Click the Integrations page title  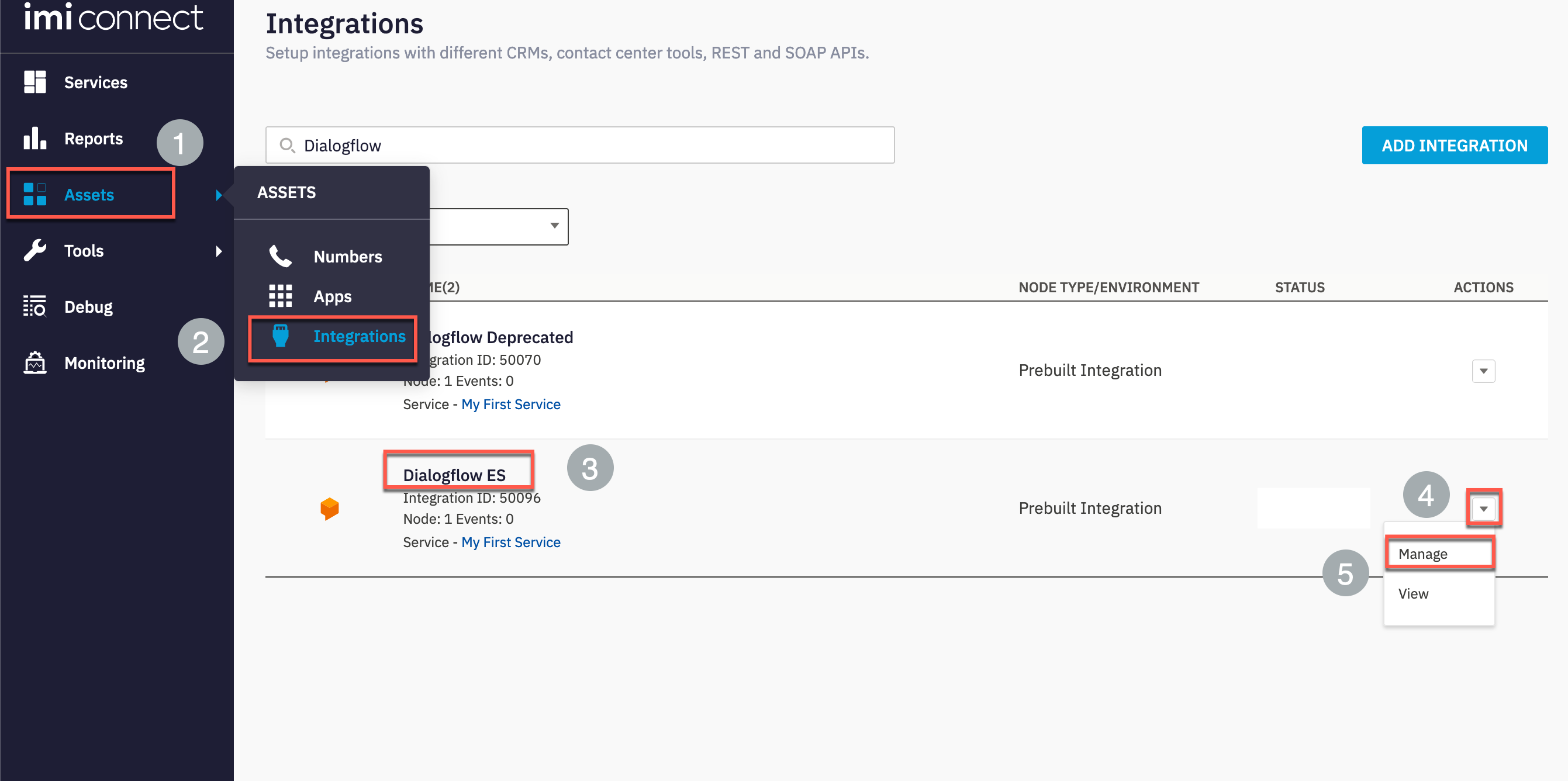[344, 25]
